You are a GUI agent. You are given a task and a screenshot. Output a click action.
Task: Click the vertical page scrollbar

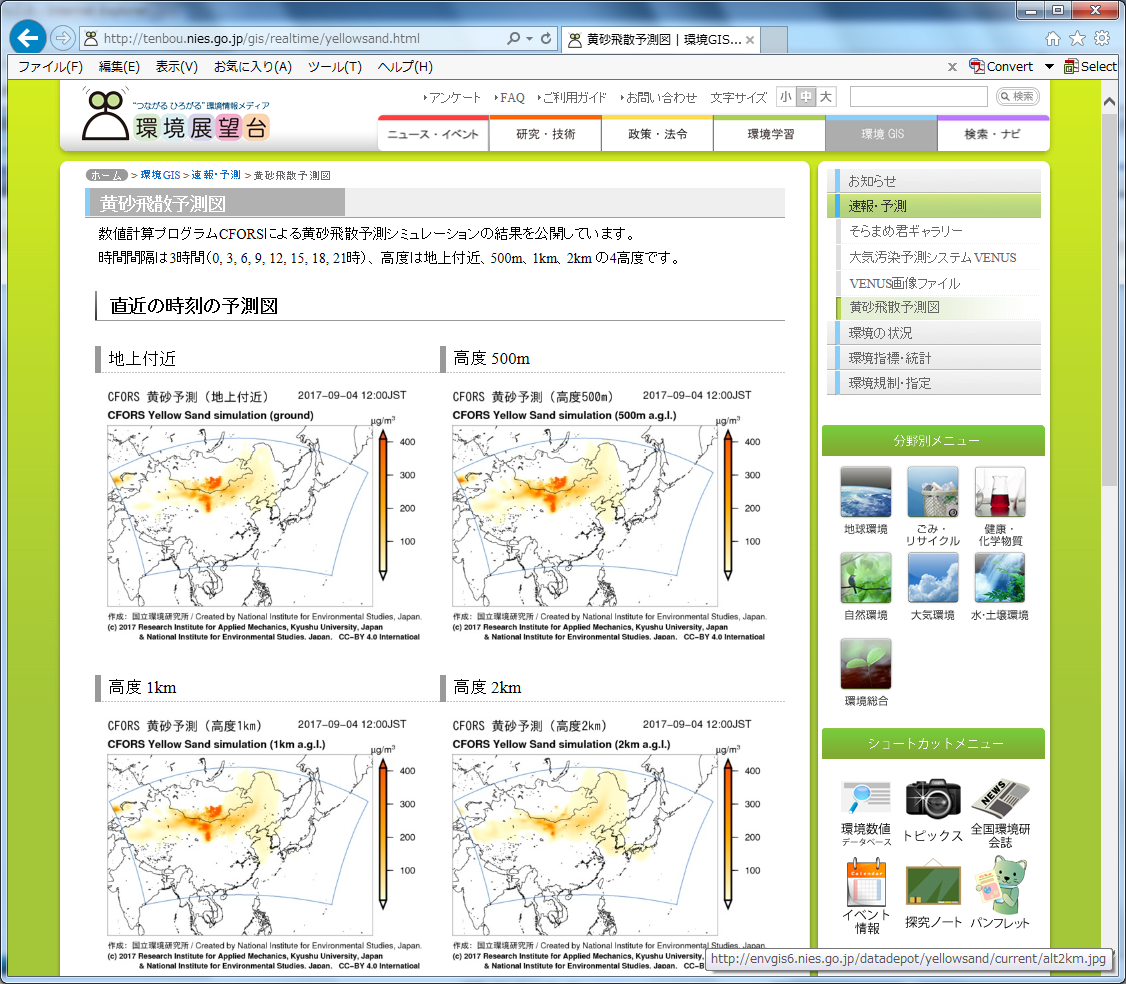(1109, 300)
